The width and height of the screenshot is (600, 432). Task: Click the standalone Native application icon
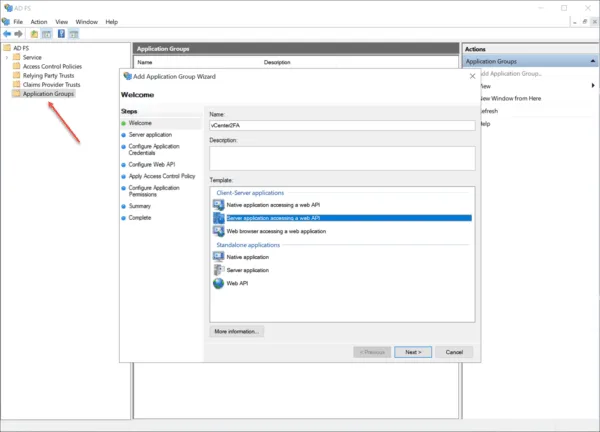[218, 257]
